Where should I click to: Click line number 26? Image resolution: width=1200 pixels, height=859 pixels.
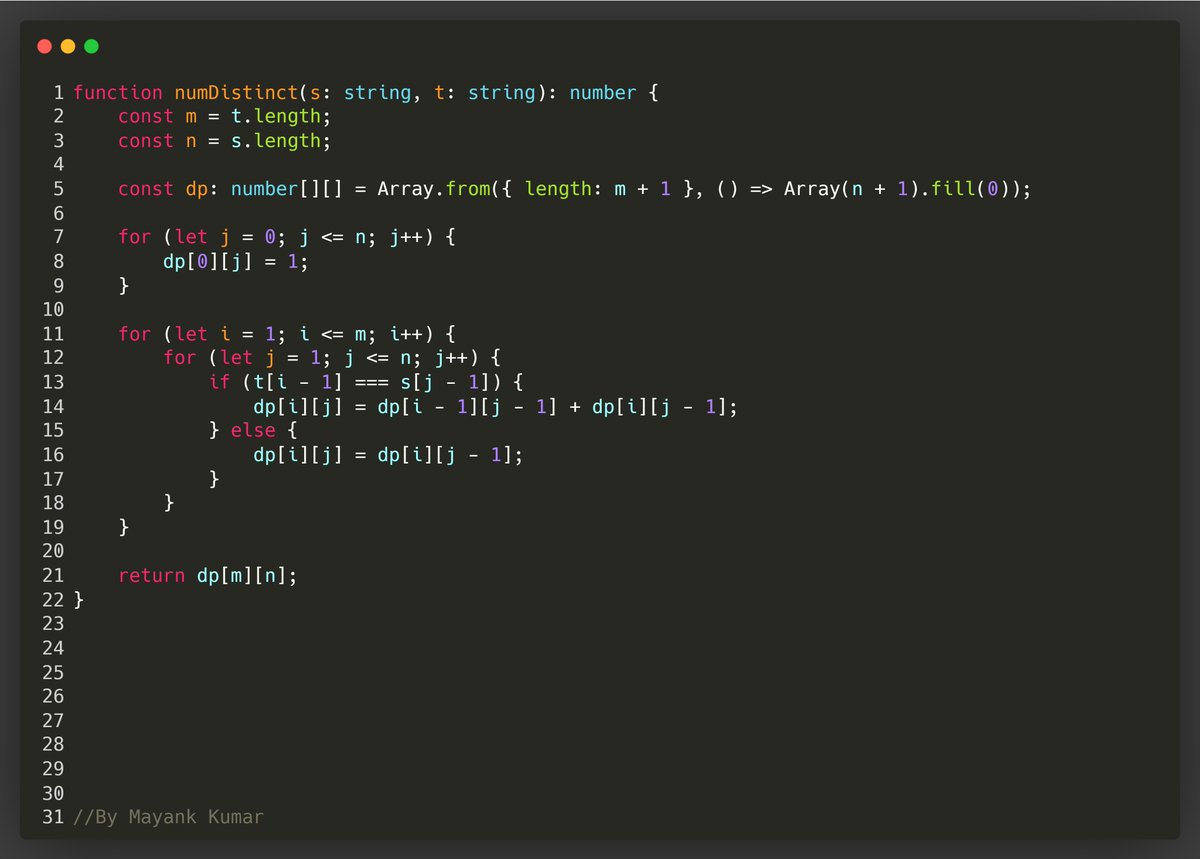[53, 696]
